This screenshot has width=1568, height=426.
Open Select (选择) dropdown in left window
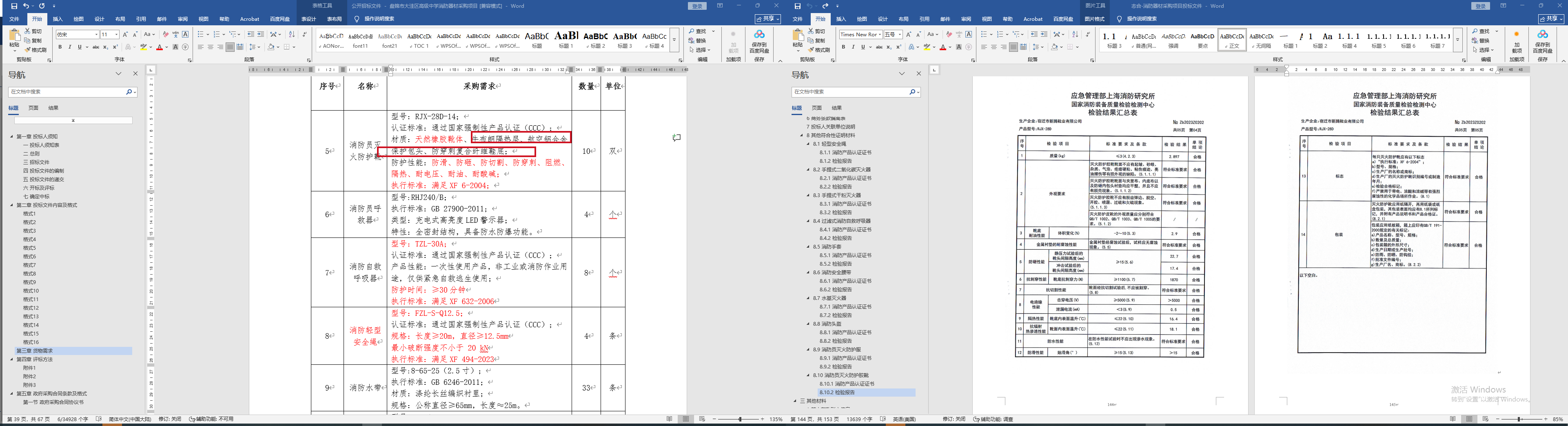click(700, 50)
